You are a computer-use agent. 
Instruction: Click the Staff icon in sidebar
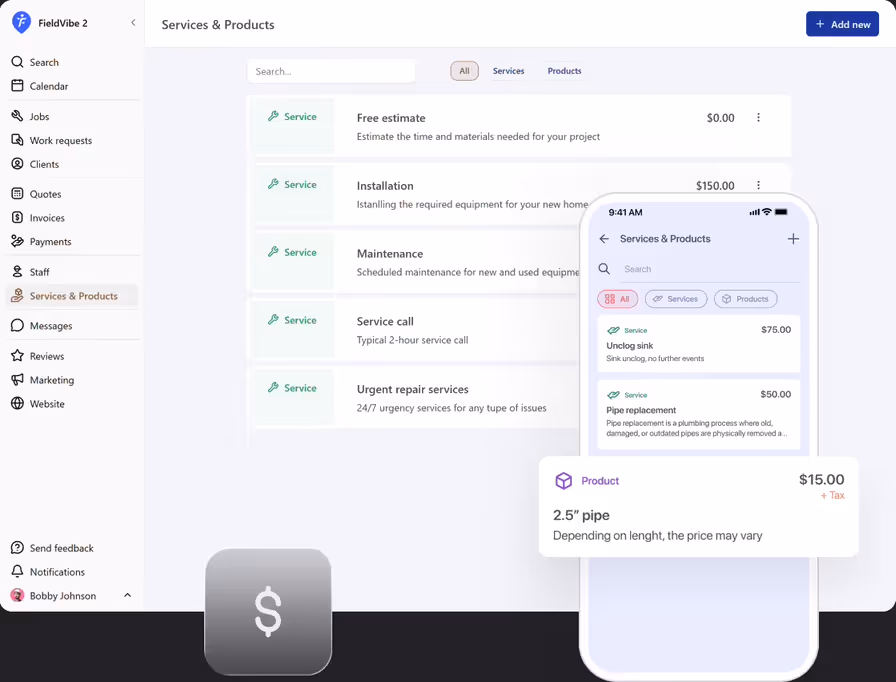[18, 272]
